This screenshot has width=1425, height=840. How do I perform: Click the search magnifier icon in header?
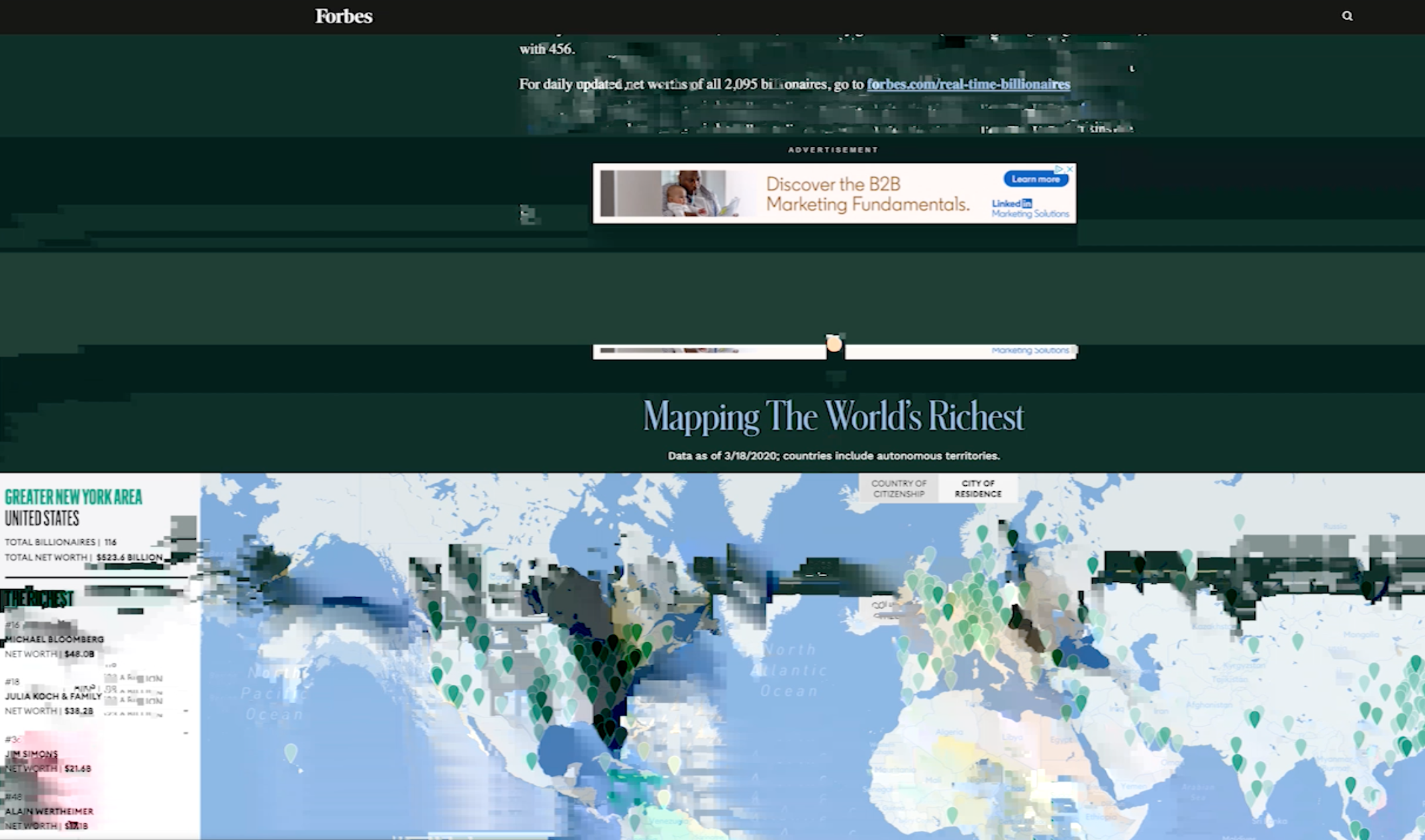coord(1347,16)
